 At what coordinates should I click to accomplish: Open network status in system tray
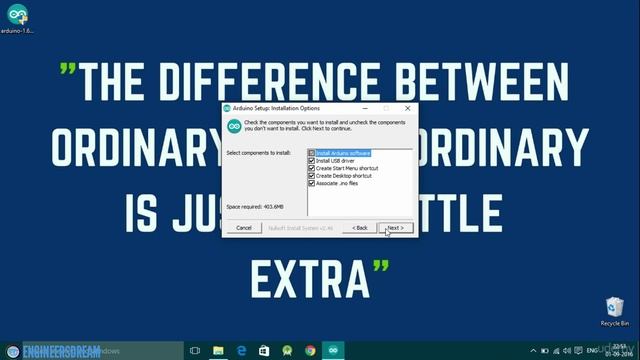tap(556, 351)
